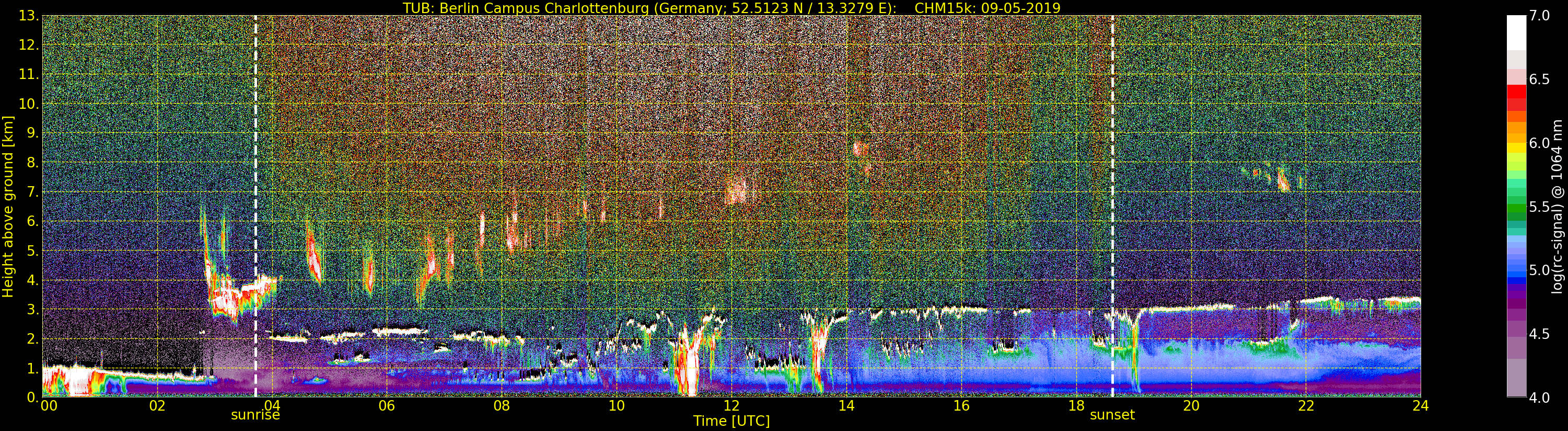Click the y-axis tick label '4.'
The height and width of the screenshot is (431, 1568).
[32, 280]
